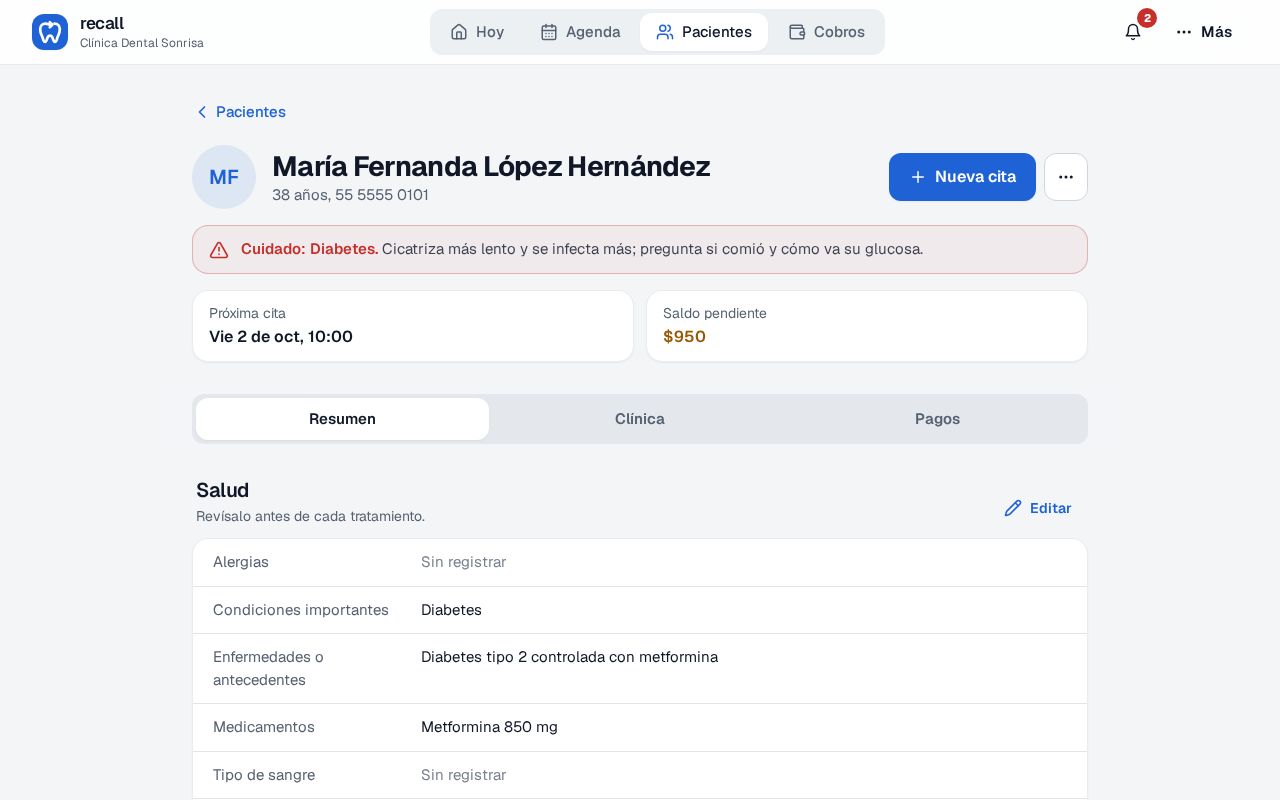Image resolution: width=1280 pixels, height=800 pixels.
Task: Go back to Pacientes list
Action: (x=241, y=112)
